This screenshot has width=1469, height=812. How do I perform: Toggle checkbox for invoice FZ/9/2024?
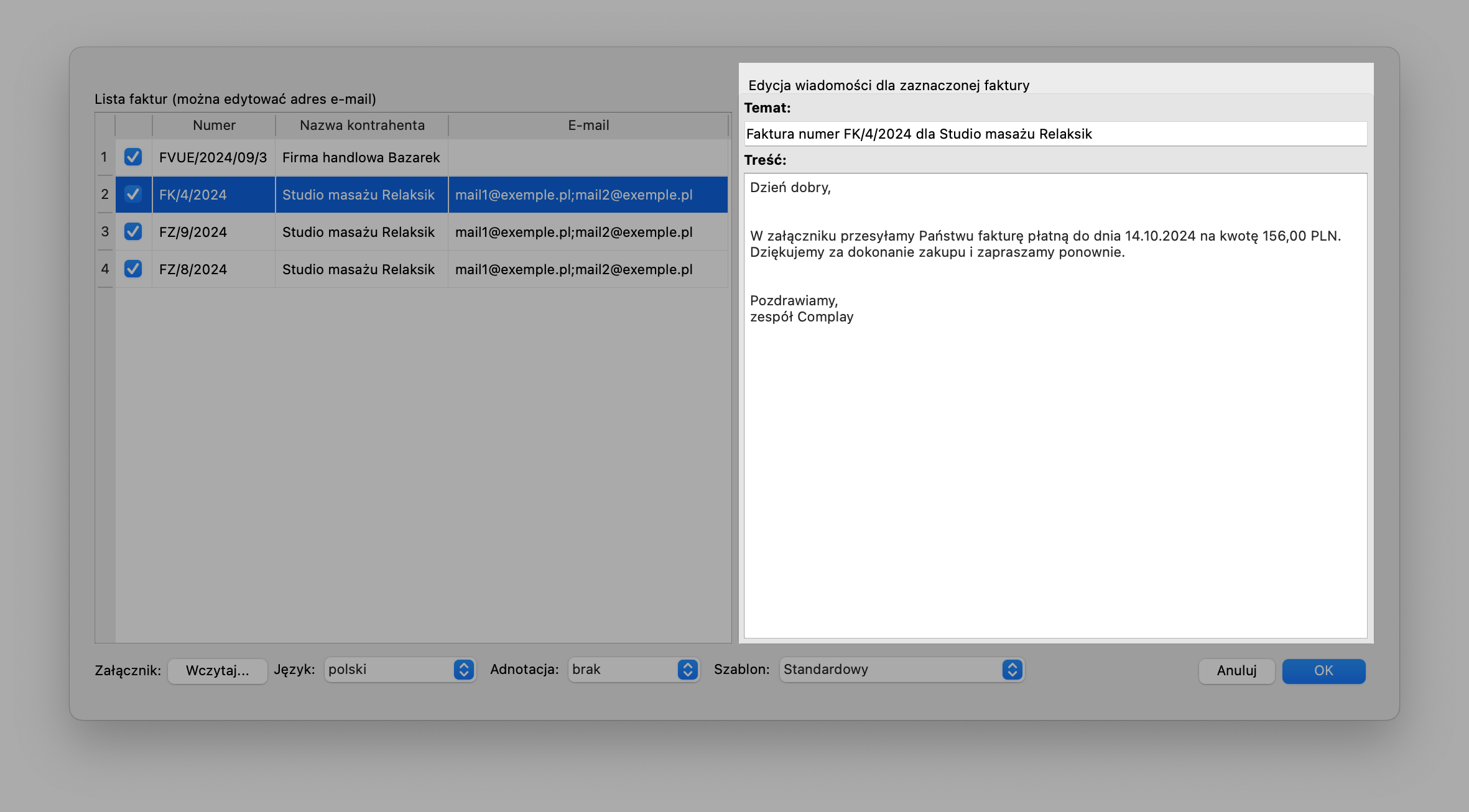point(133,232)
